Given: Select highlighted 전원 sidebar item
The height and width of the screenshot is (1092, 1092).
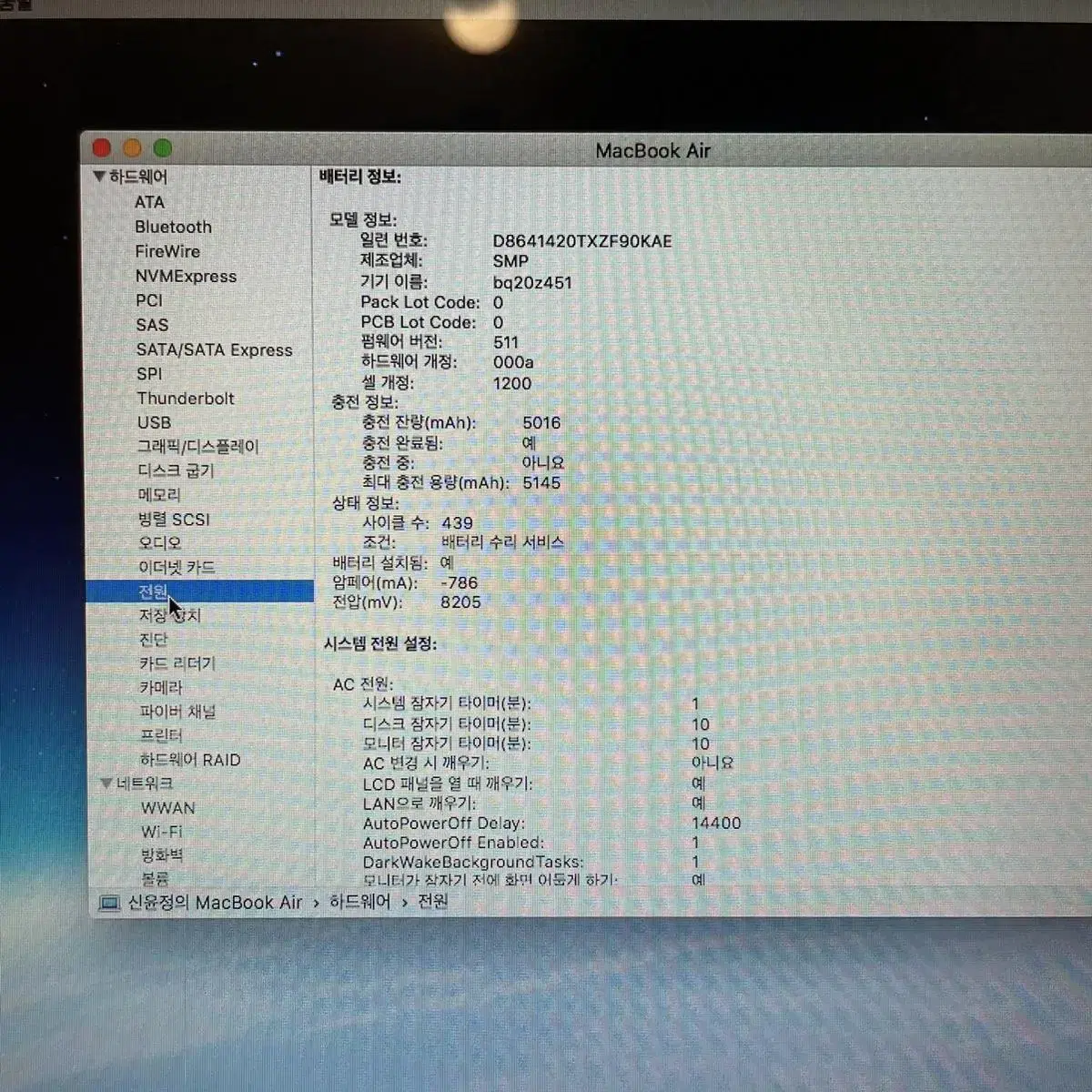Looking at the screenshot, I should pyautogui.click(x=200, y=591).
